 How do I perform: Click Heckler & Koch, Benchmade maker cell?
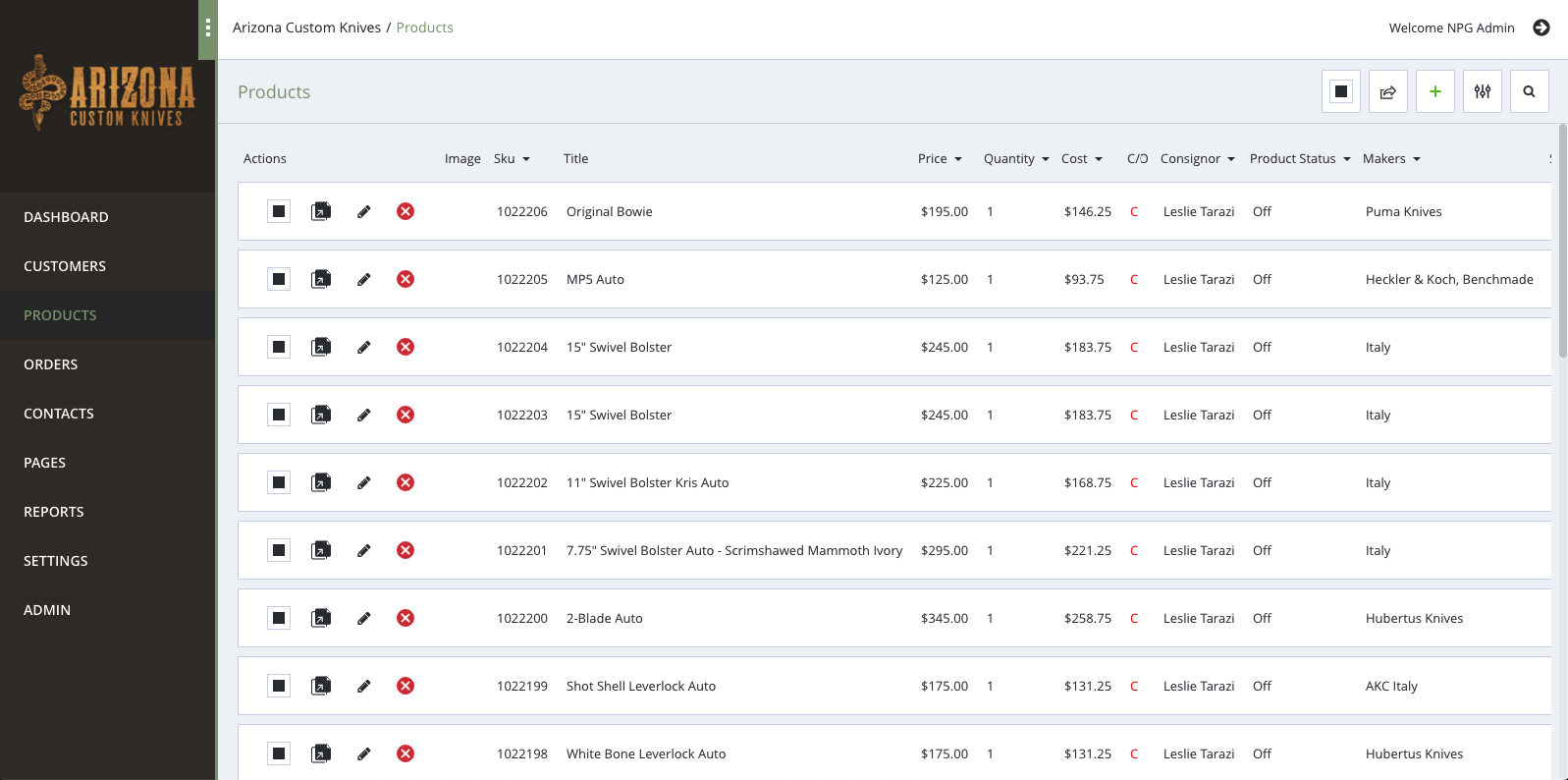pyautogui.click(x=1449, y=279)
